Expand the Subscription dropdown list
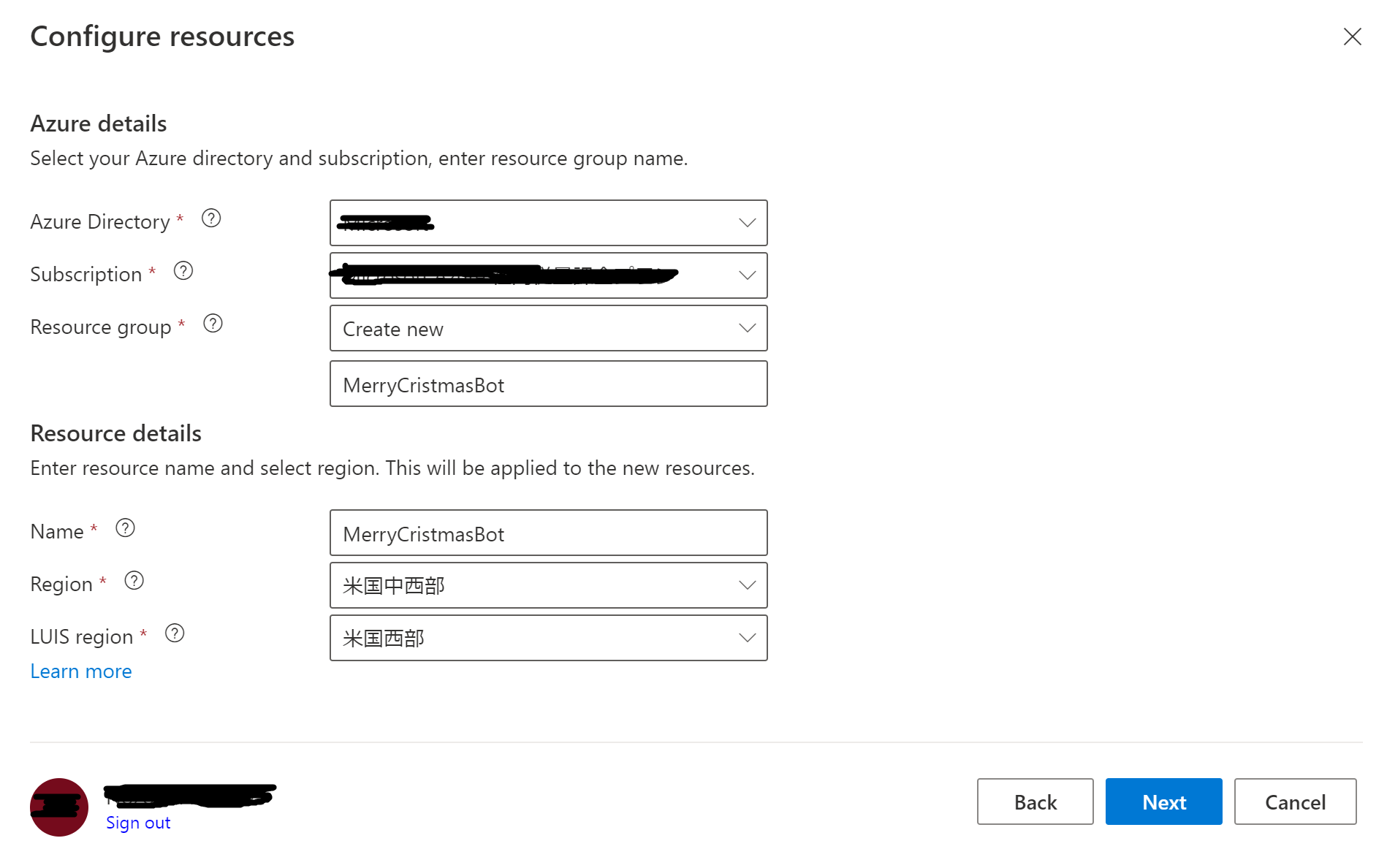1387x868 pixels. pyautogui.click(x=548, y=275)
